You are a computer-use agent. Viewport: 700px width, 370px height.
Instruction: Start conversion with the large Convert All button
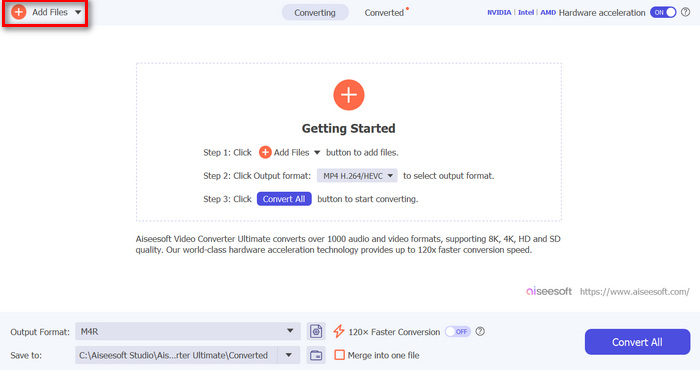point(637,342)
